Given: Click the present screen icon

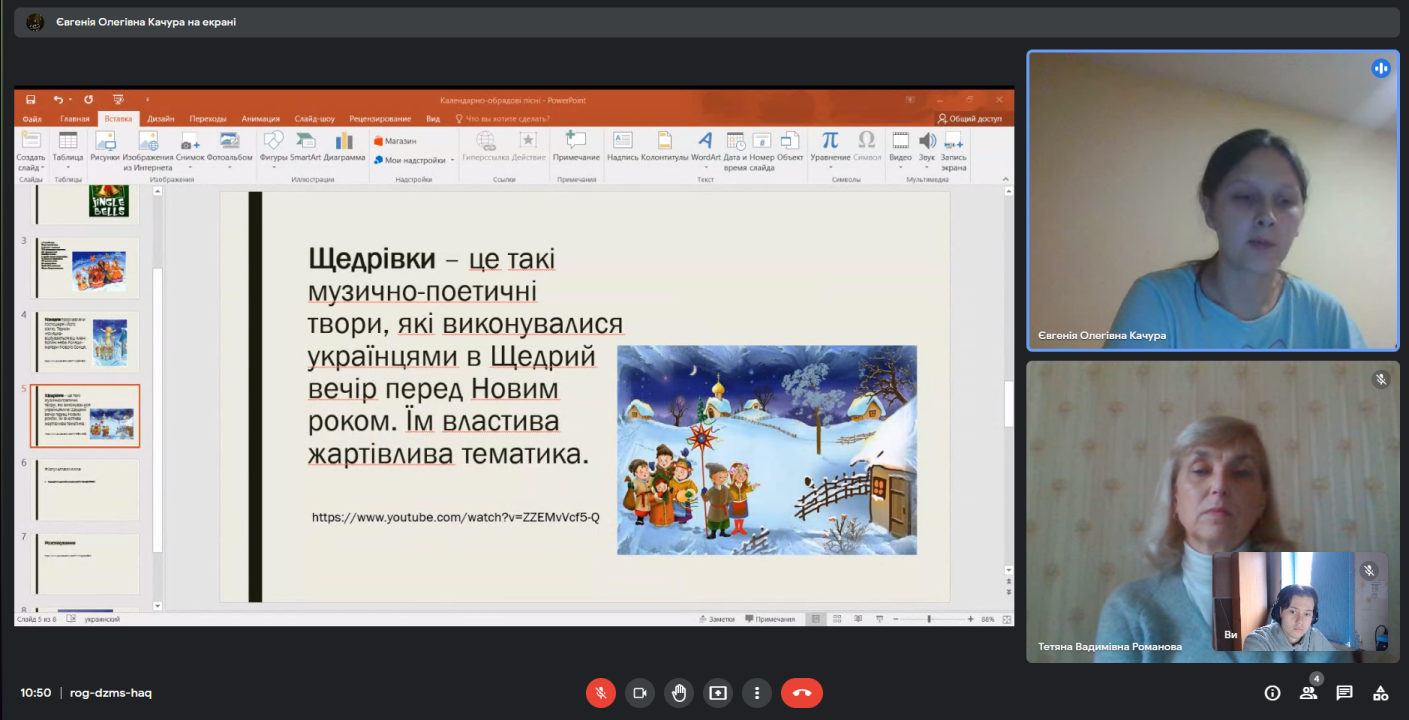Looking at the screenshot, I should 718,693.
